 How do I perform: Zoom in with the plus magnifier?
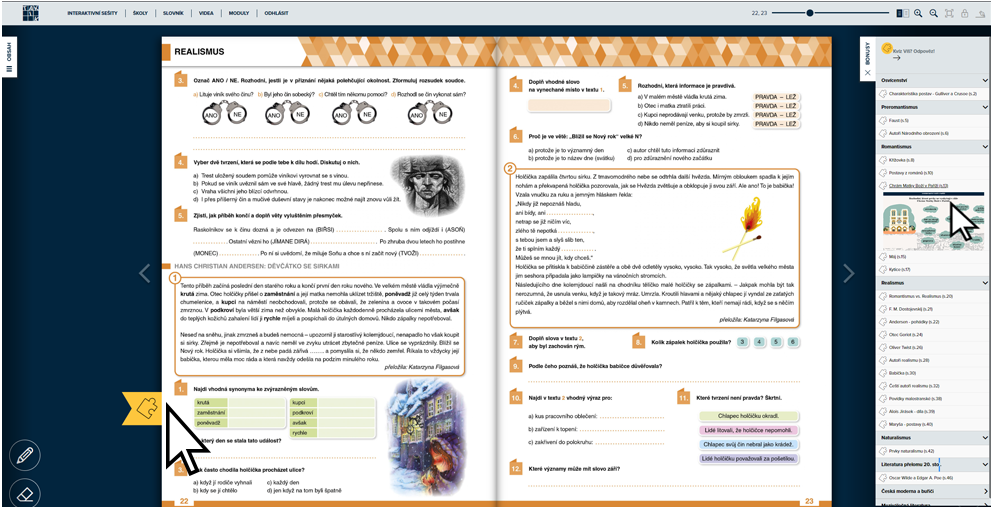pyautogui.click(x=918, y=13)
